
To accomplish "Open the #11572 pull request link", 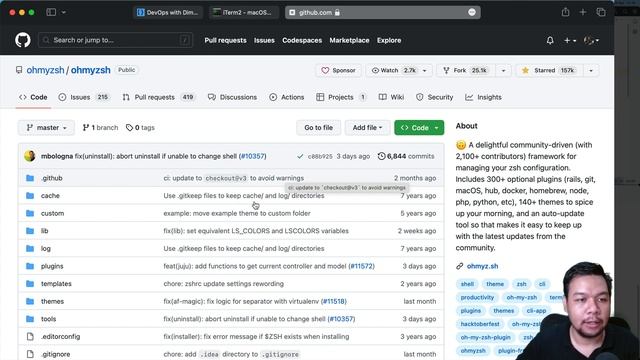I will [361, 266].
